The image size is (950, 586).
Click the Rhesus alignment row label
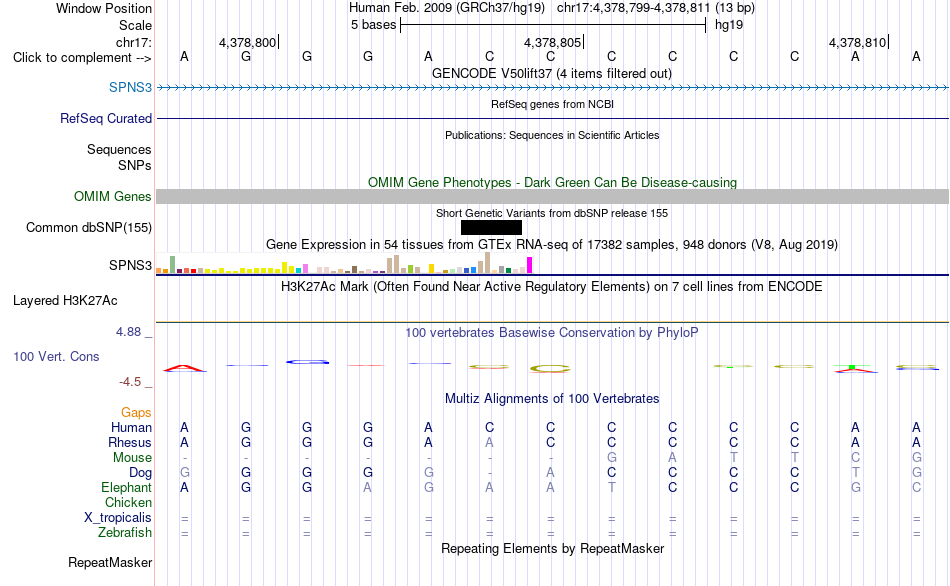[130, 442]
